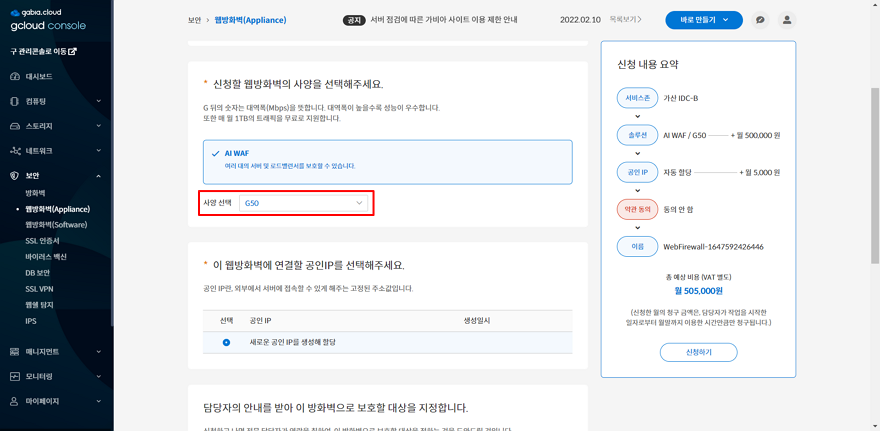The image size is (880, 431).
Task: Click the checkmark on AI WAF option
Action: coord(216,153)
